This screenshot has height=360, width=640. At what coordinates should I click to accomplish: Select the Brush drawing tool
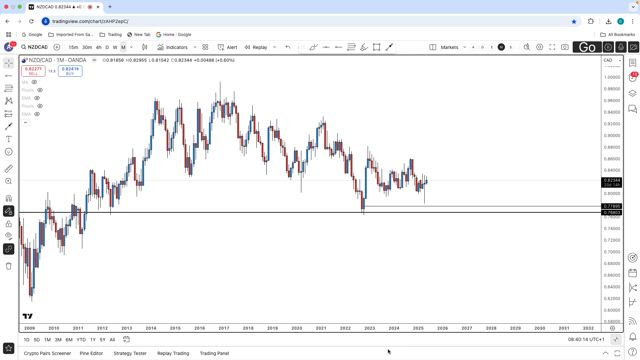(x=9, y=127)
